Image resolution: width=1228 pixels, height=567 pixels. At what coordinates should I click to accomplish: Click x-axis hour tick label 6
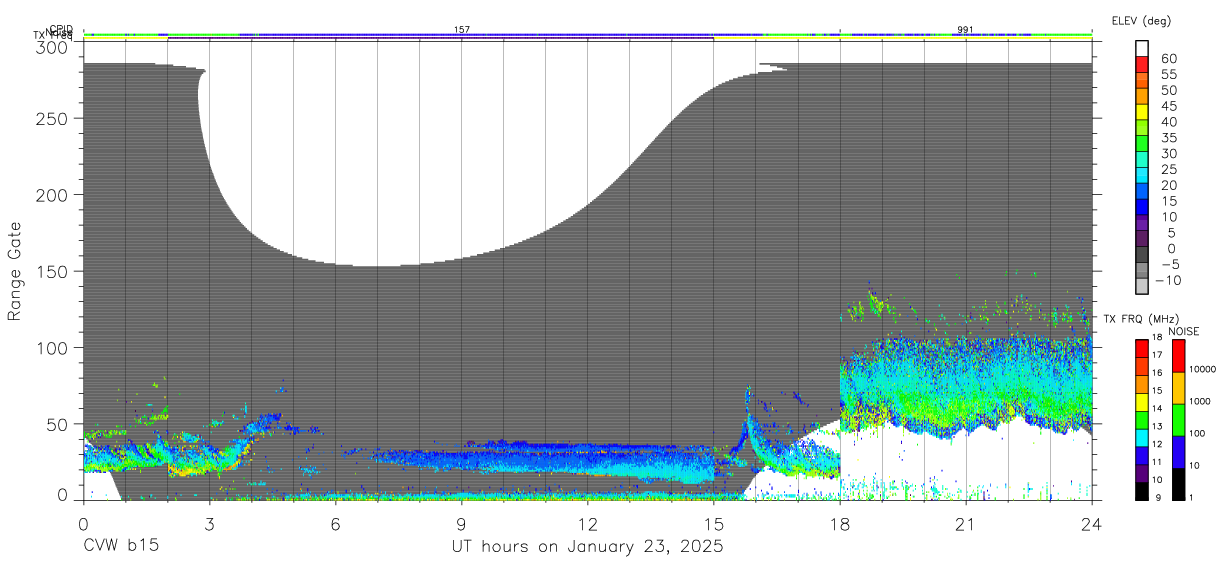335,524
